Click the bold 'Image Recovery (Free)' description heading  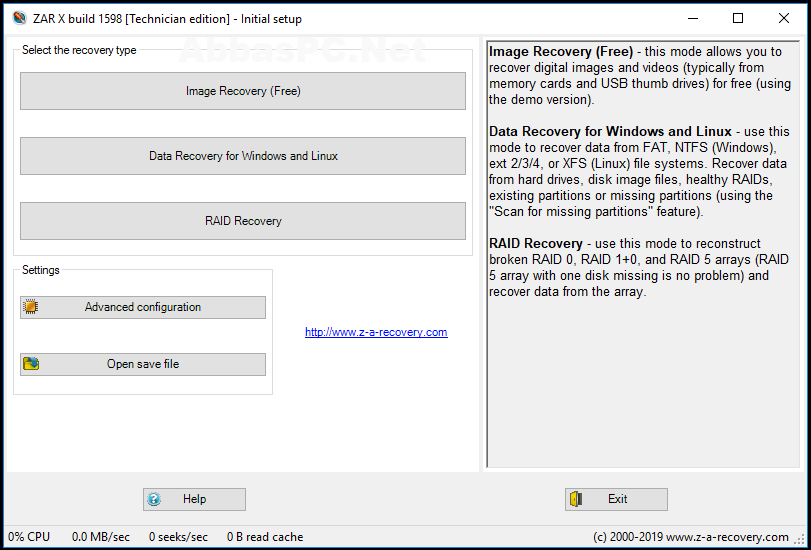(561, 52)
